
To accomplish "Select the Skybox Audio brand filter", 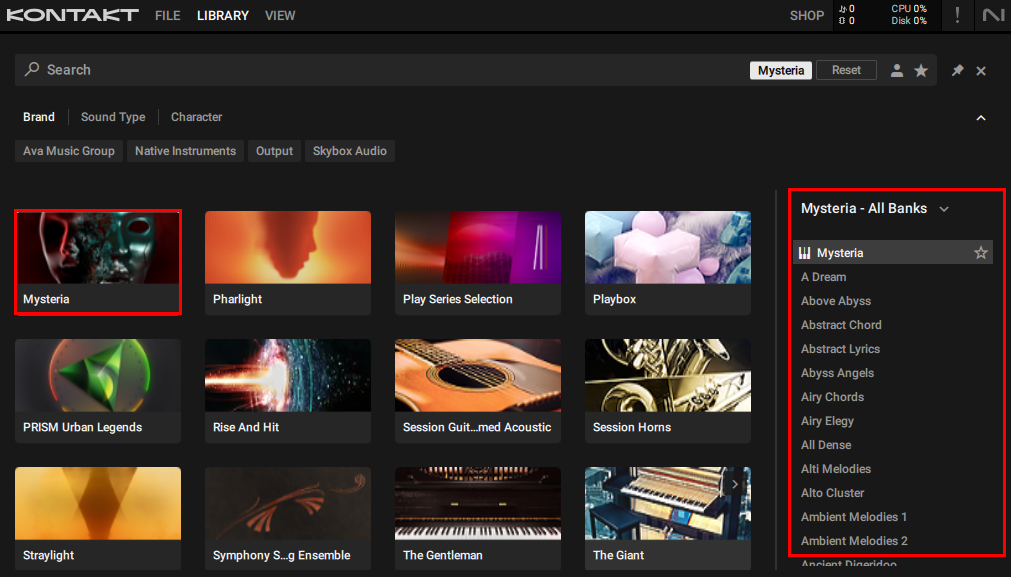I will click(x=349, y=151).
